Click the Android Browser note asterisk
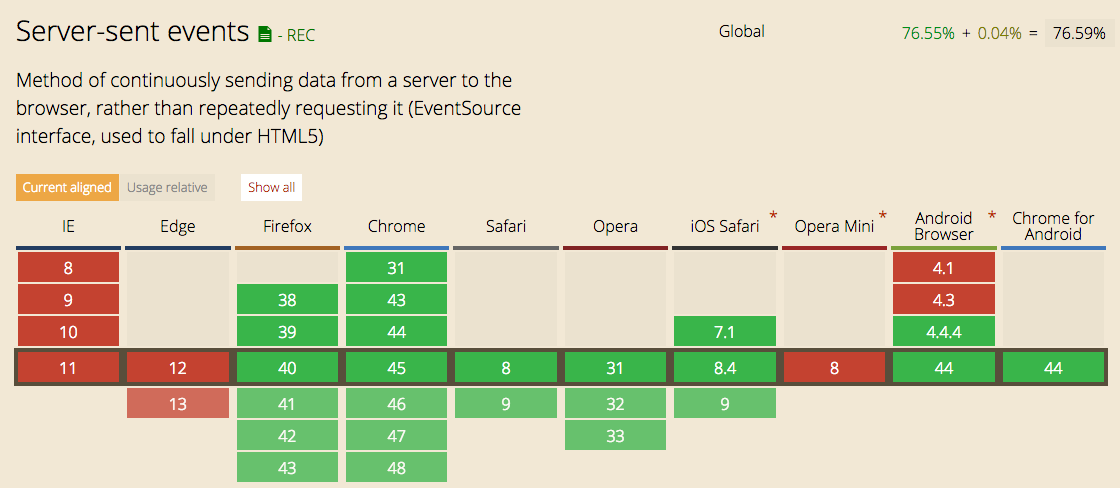The width and height of the screenshot is (1120, 488). (x=992, y=216)
